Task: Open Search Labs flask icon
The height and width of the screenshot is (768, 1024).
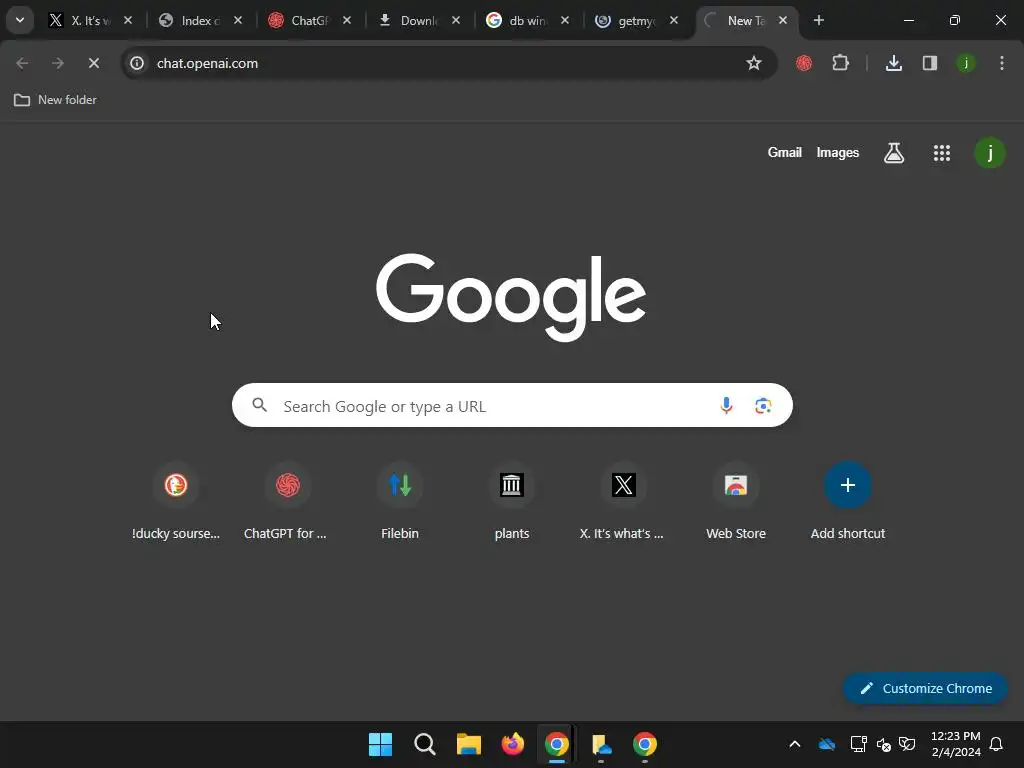Action: [x=894, y=153]
